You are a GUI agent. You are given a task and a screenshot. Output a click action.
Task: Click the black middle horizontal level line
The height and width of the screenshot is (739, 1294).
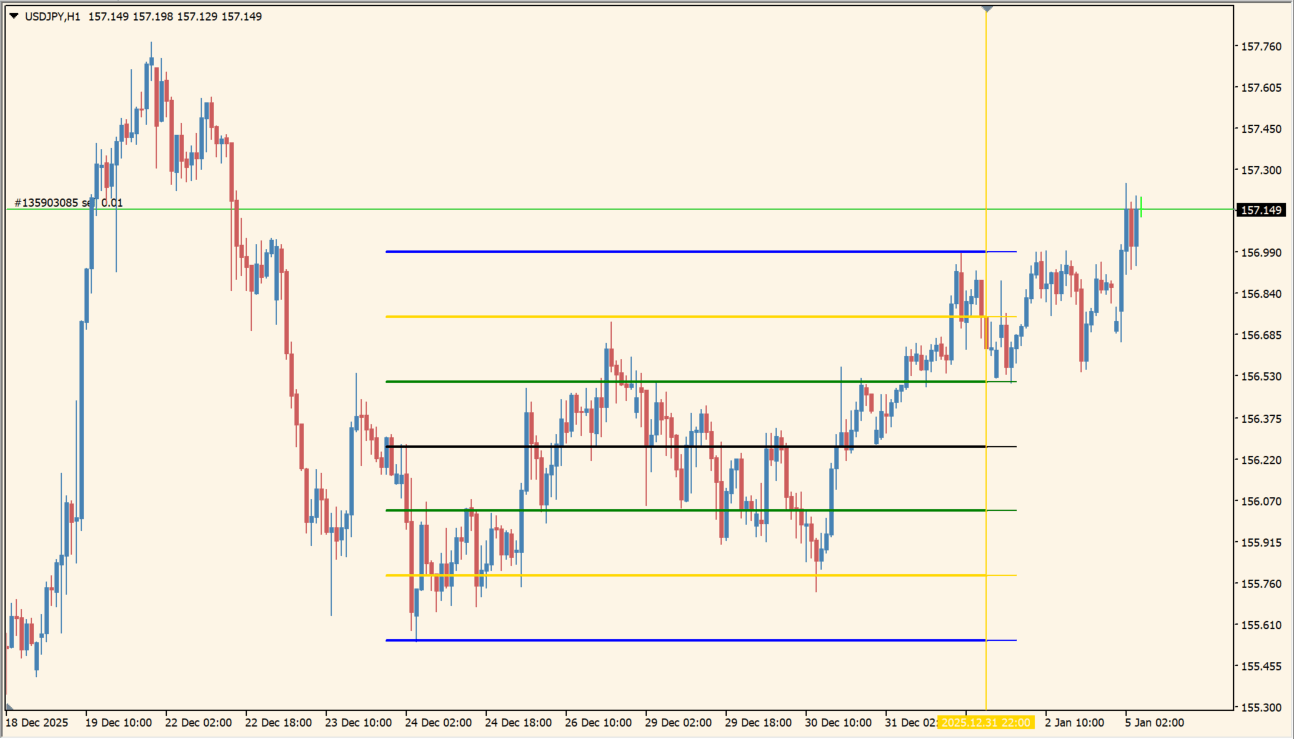click(680, 446)
